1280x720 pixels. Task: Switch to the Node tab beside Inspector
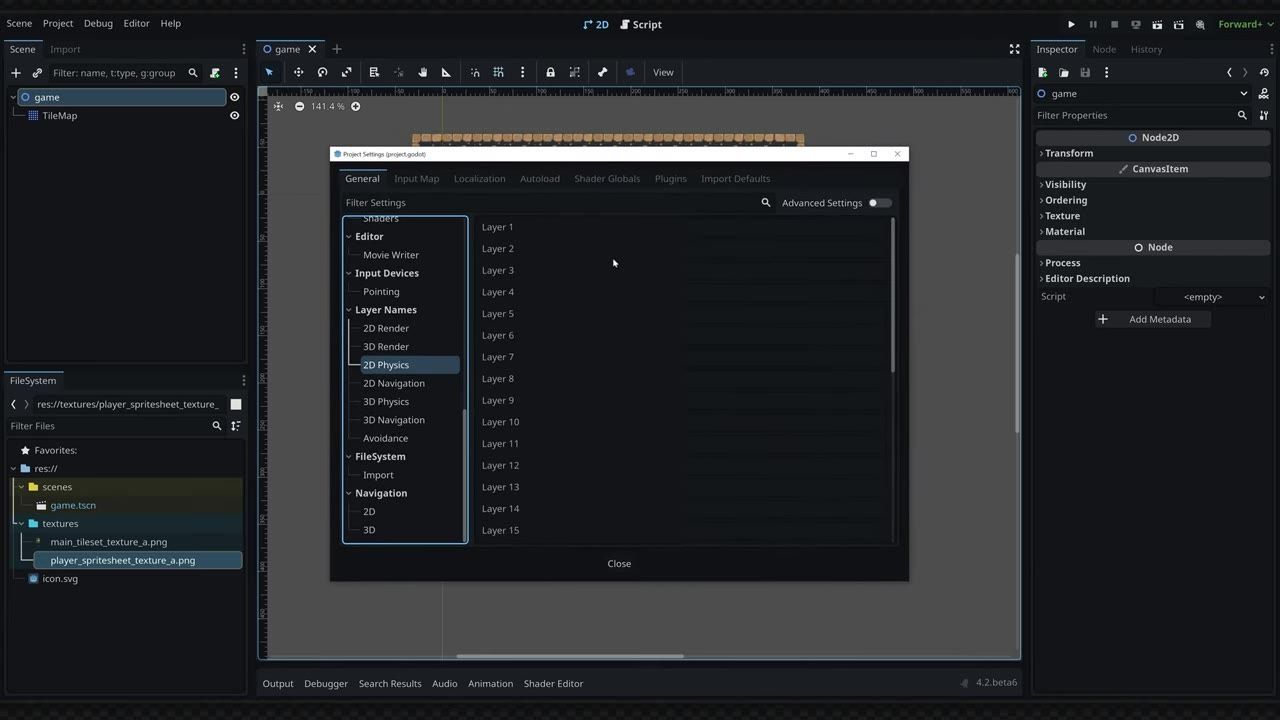pyautogui.click(x=1104, y=49)
